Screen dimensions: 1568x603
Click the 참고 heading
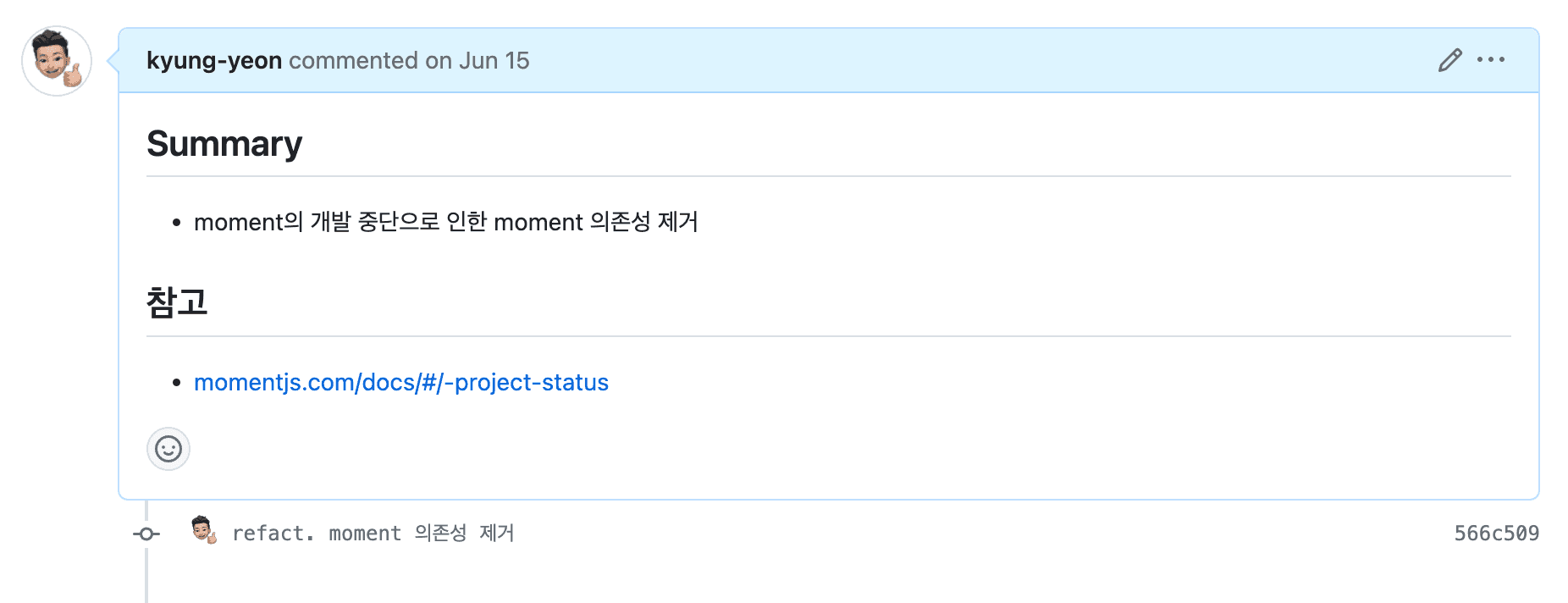click(177, 302)
